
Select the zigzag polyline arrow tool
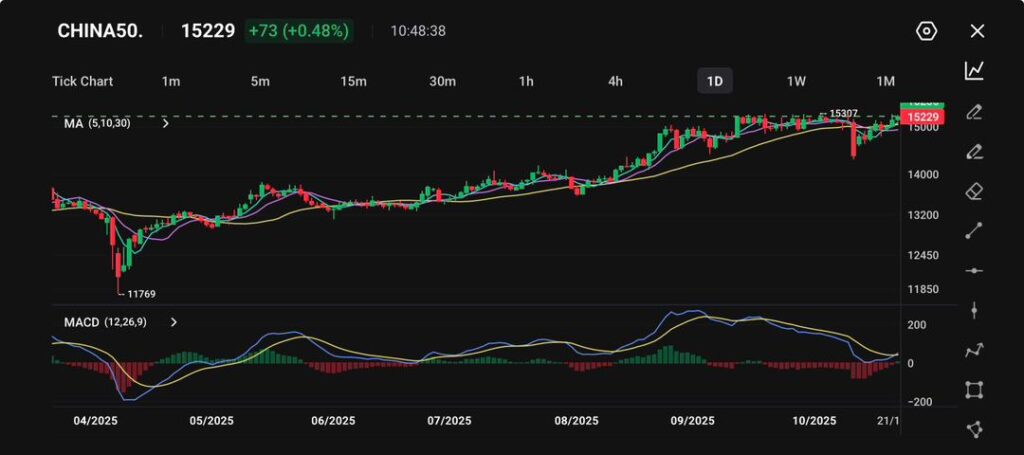click(974, 350)
